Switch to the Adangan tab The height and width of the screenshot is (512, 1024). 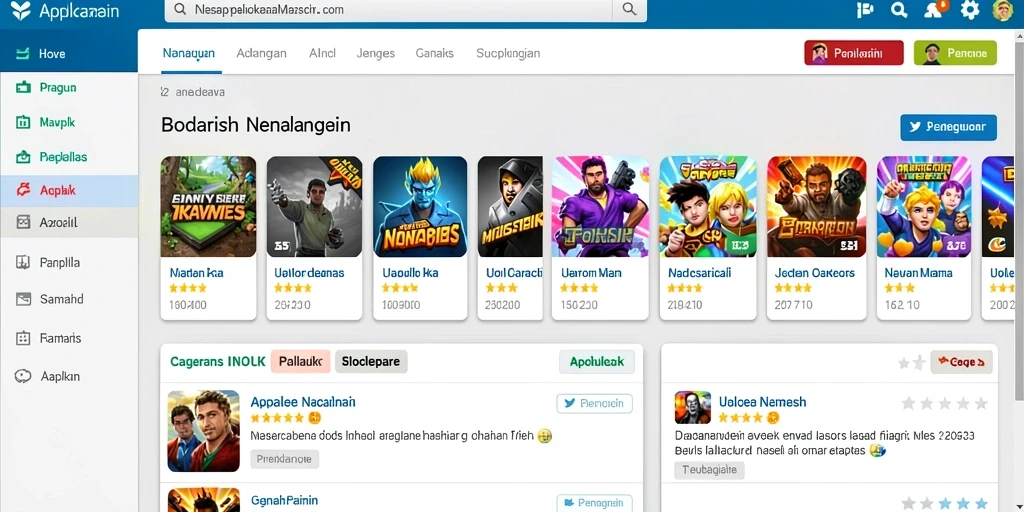point(261,53)
